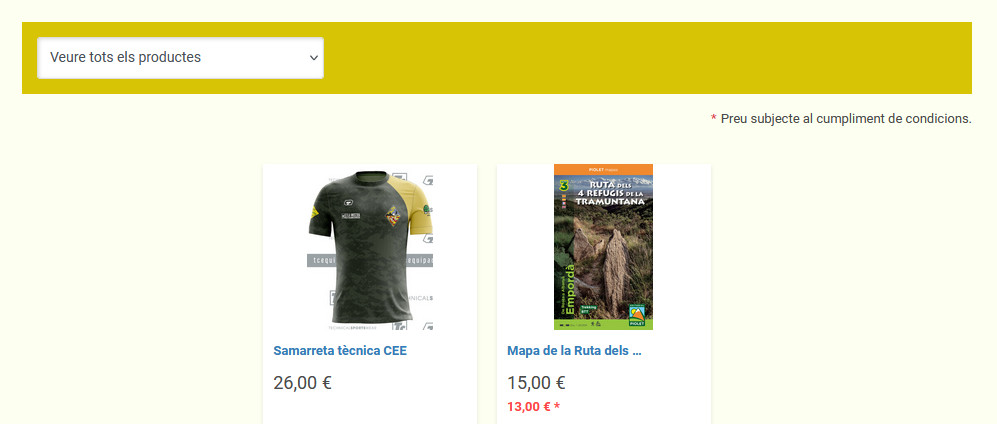This screenshot has height=424, width=997.
Task: Click the 'Ruta dels 4 Refugis' title on the map
Action: tap(609, 191)
